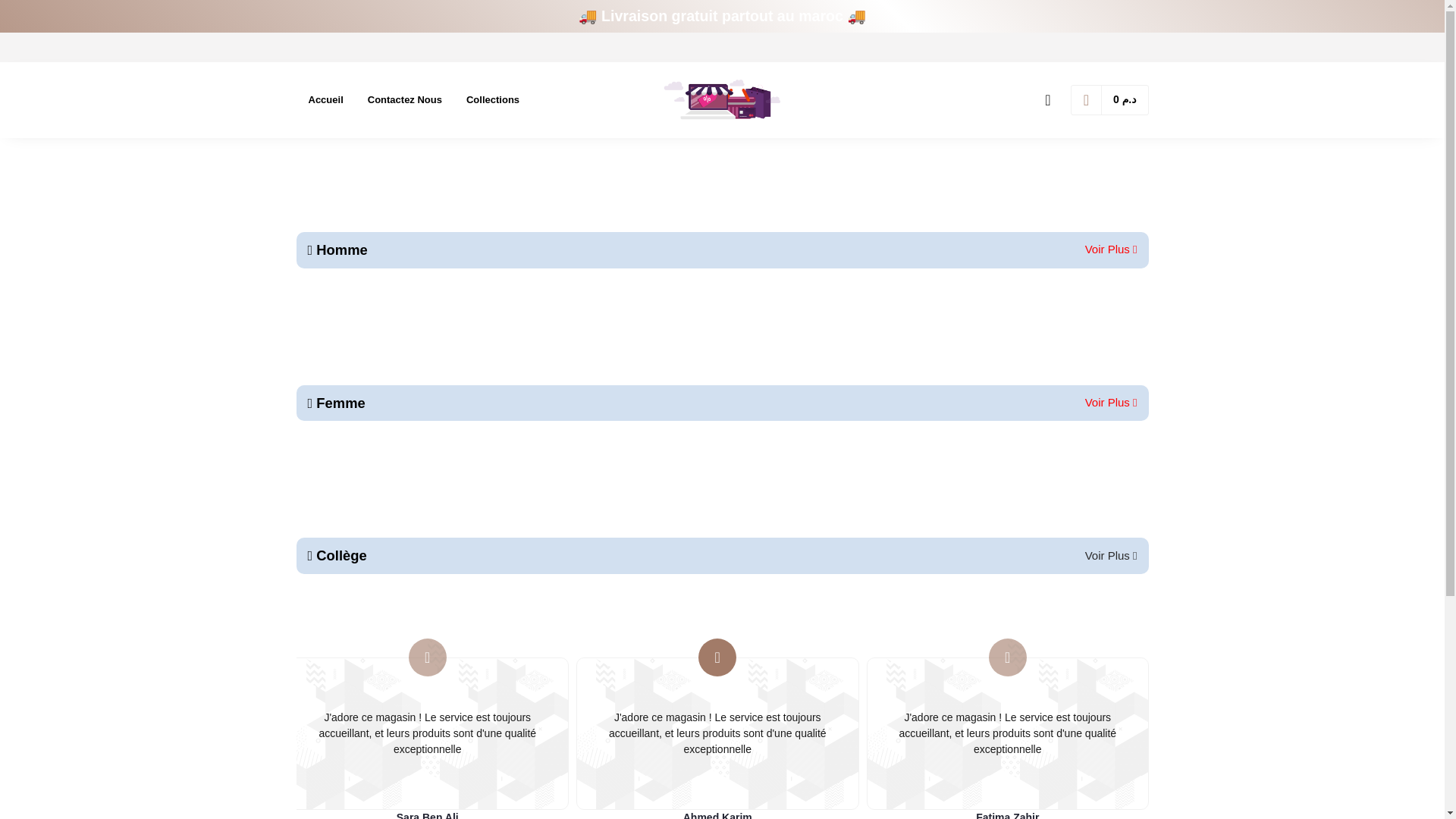Open the Contactez Nous page
This screenshot has width=1456, height=819.
pos(404,100)
